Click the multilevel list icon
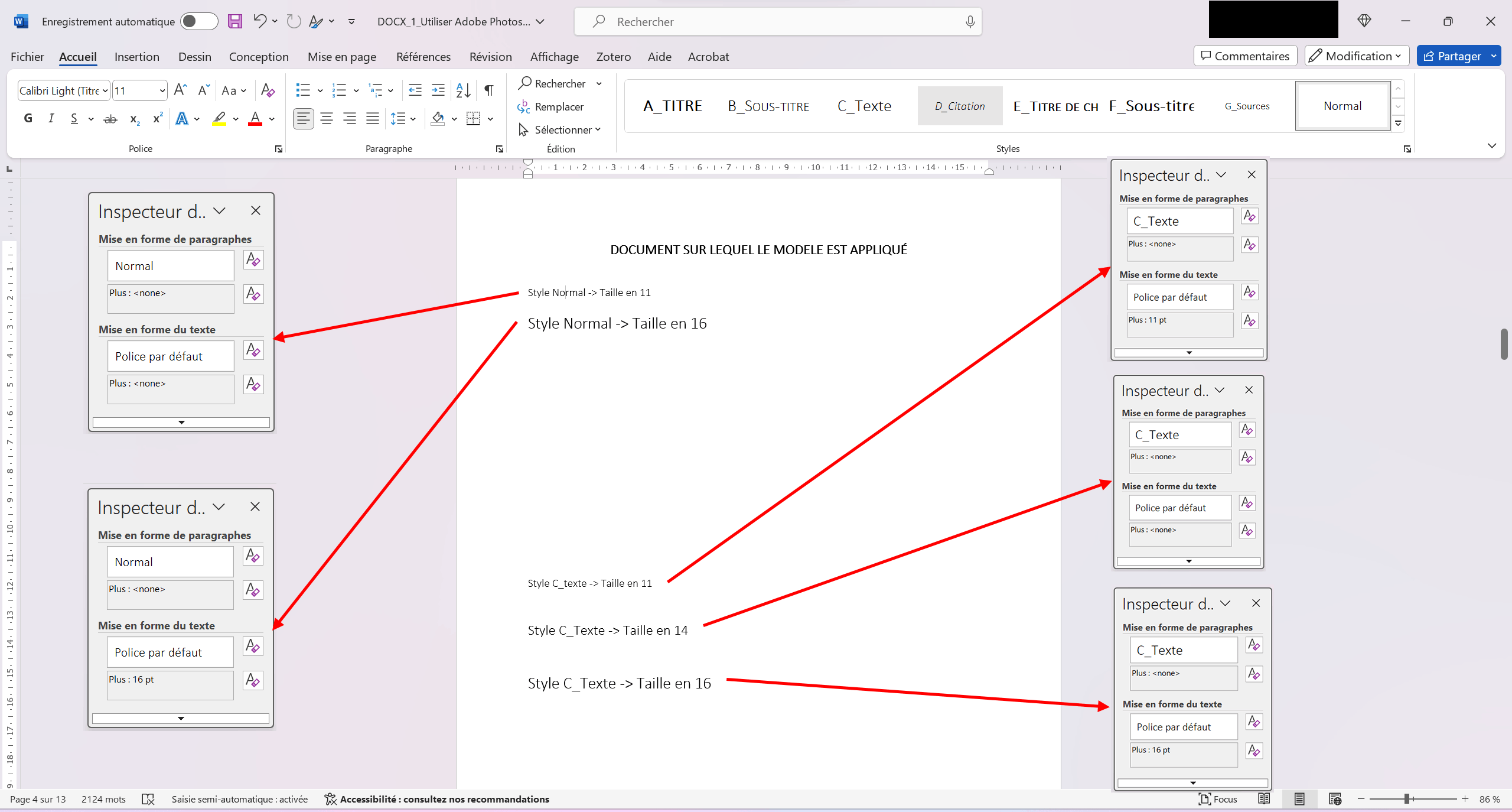The height and width of the screenshot is (812, 1512). 375,90
